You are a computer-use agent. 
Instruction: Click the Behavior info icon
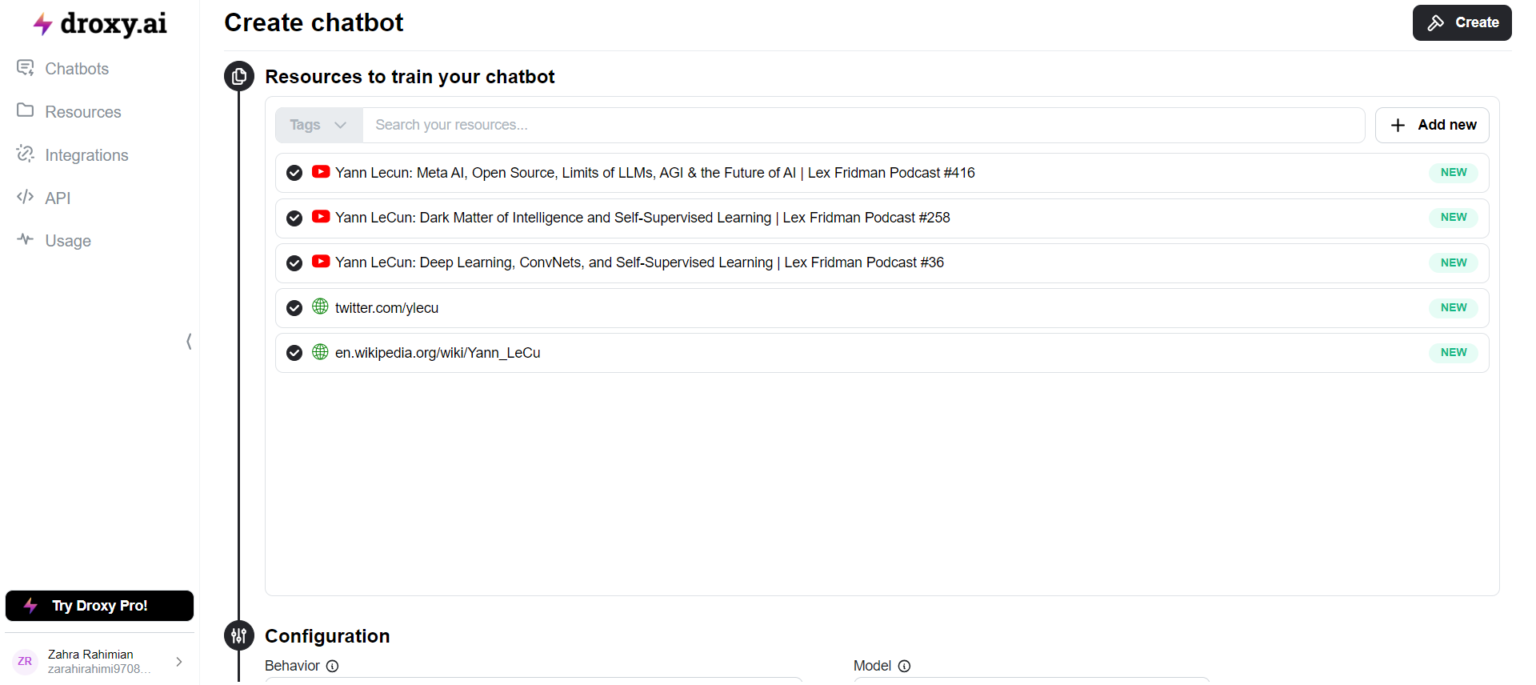tap(332, 666)
